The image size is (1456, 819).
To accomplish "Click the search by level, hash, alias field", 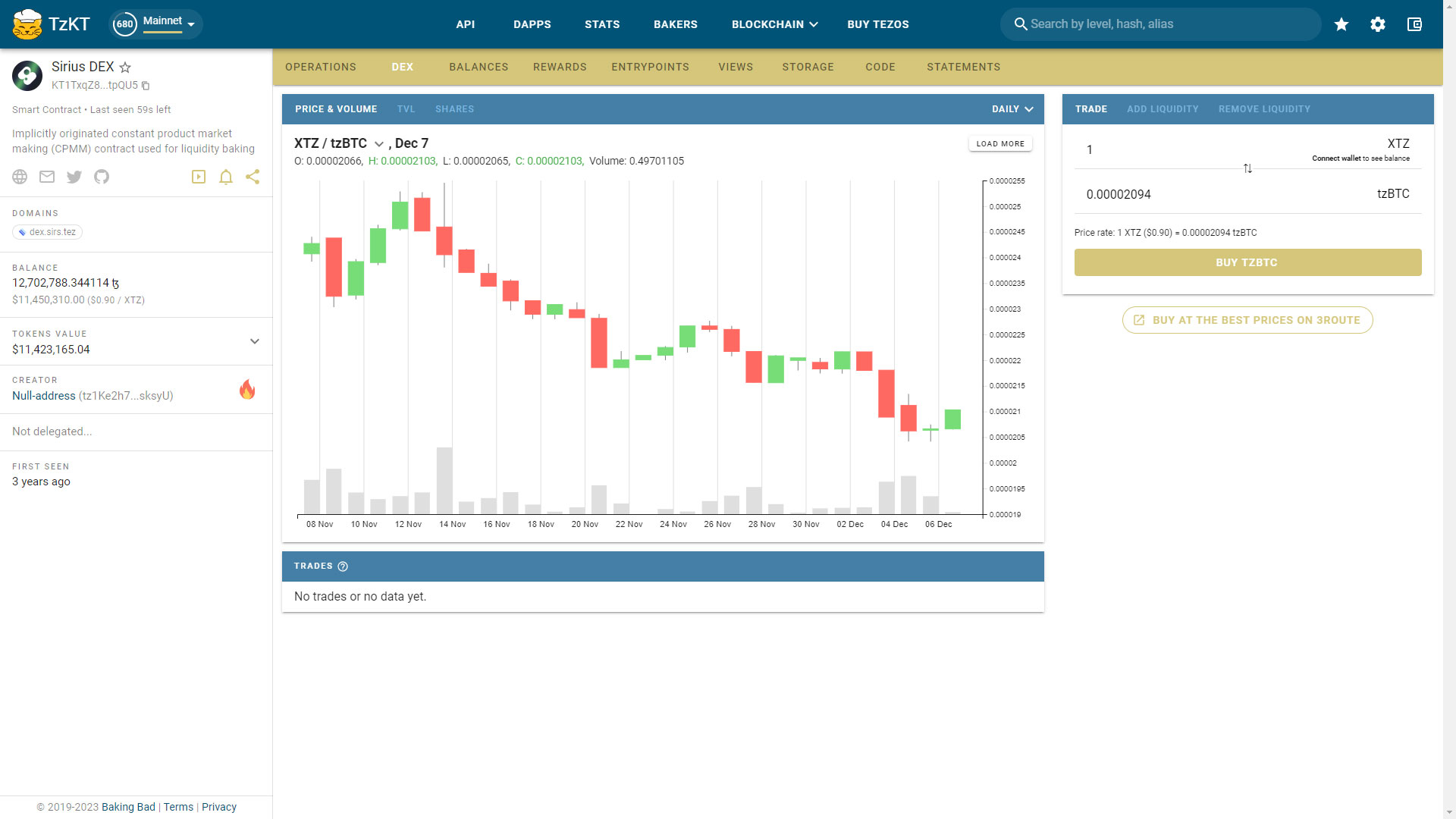I will 1160,24.
